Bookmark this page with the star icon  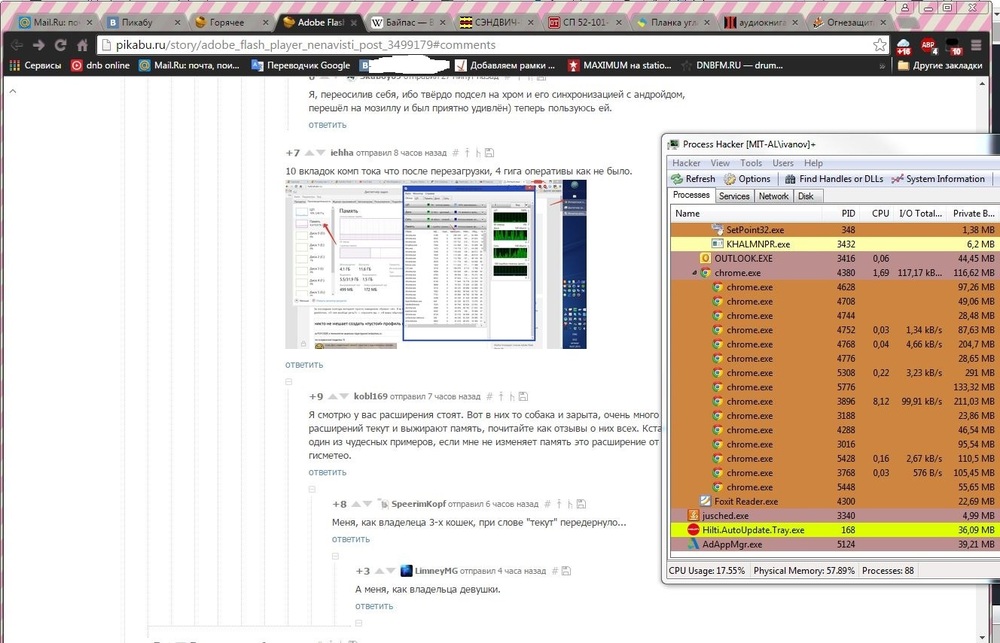pyautogui.click(x=880, y=45)
